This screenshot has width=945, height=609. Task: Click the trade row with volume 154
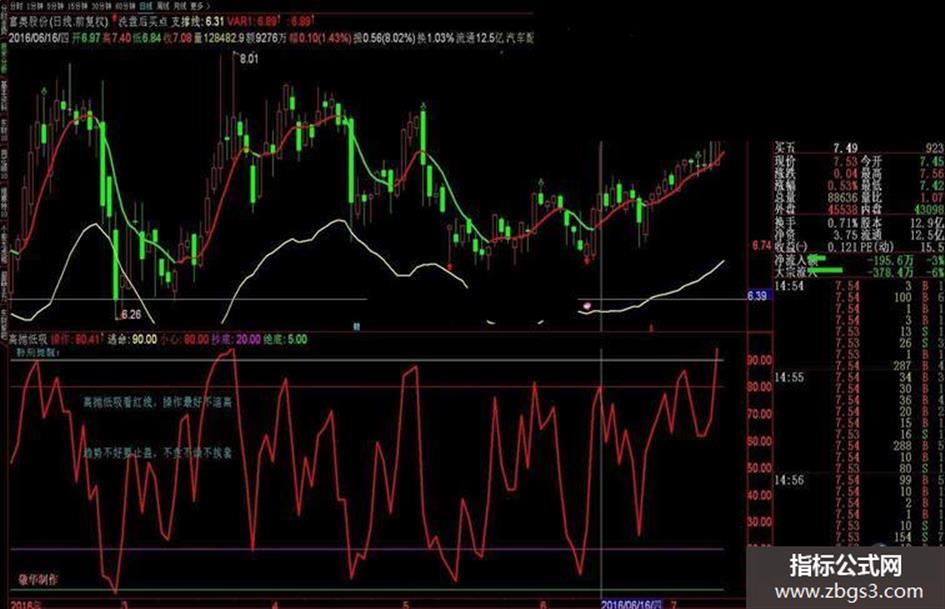(859, 537)
